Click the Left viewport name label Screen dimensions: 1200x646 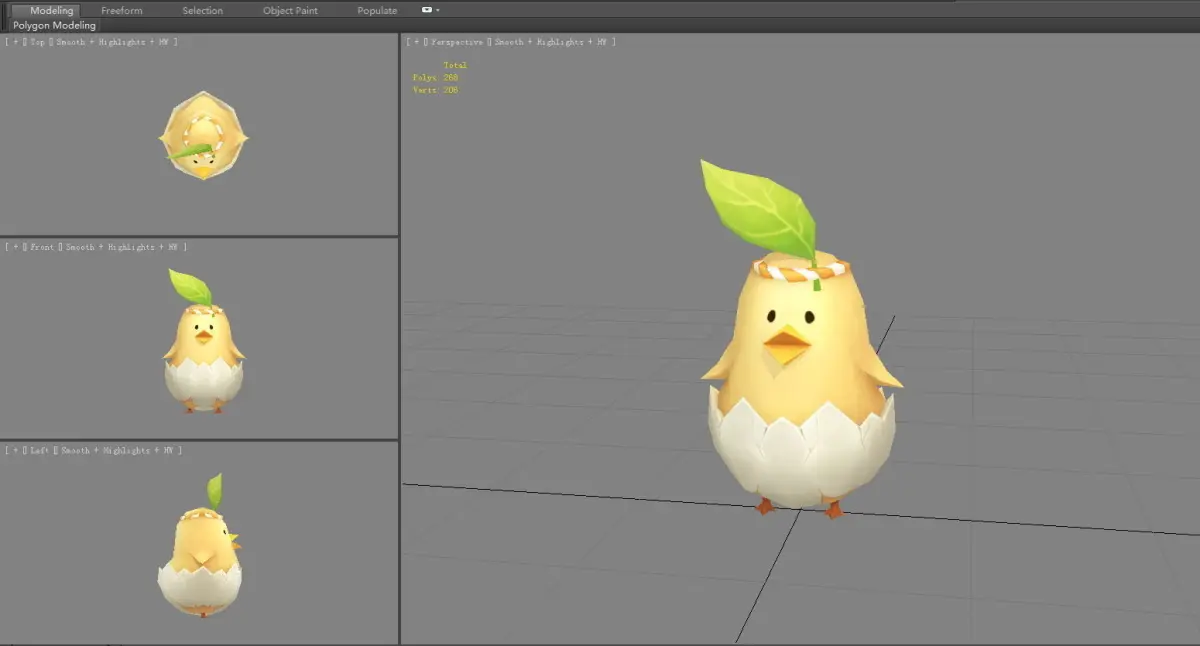pyautogui.click(x=40, y=451)
